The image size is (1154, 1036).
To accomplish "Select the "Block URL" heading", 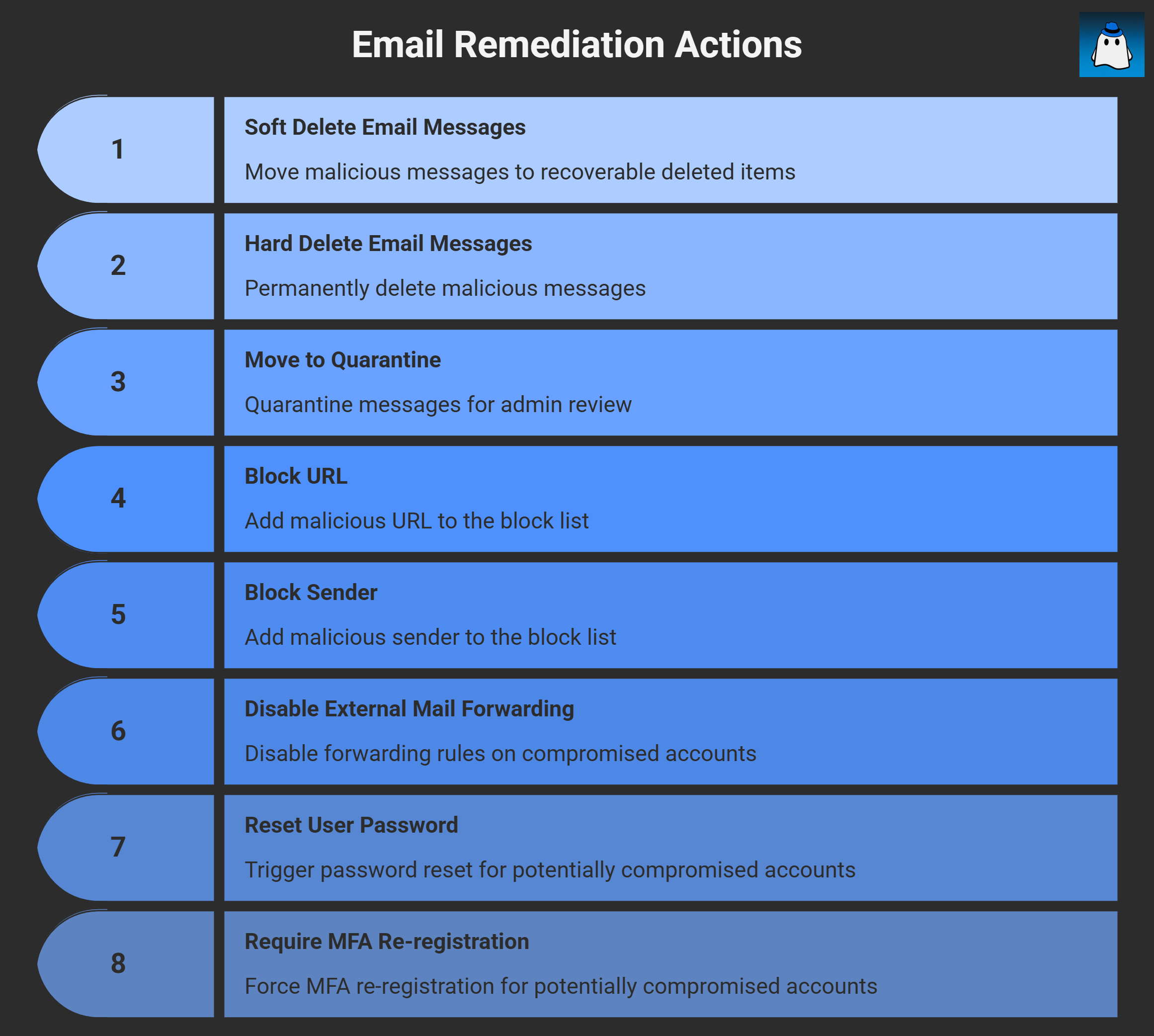I will (296, 476).
